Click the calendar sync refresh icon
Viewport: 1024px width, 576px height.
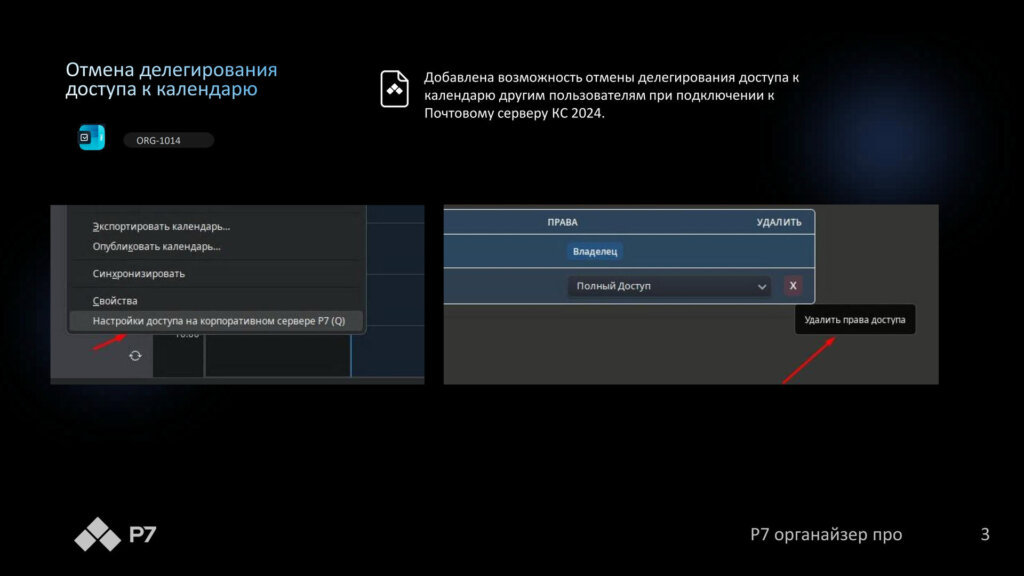tap(135, 355)
